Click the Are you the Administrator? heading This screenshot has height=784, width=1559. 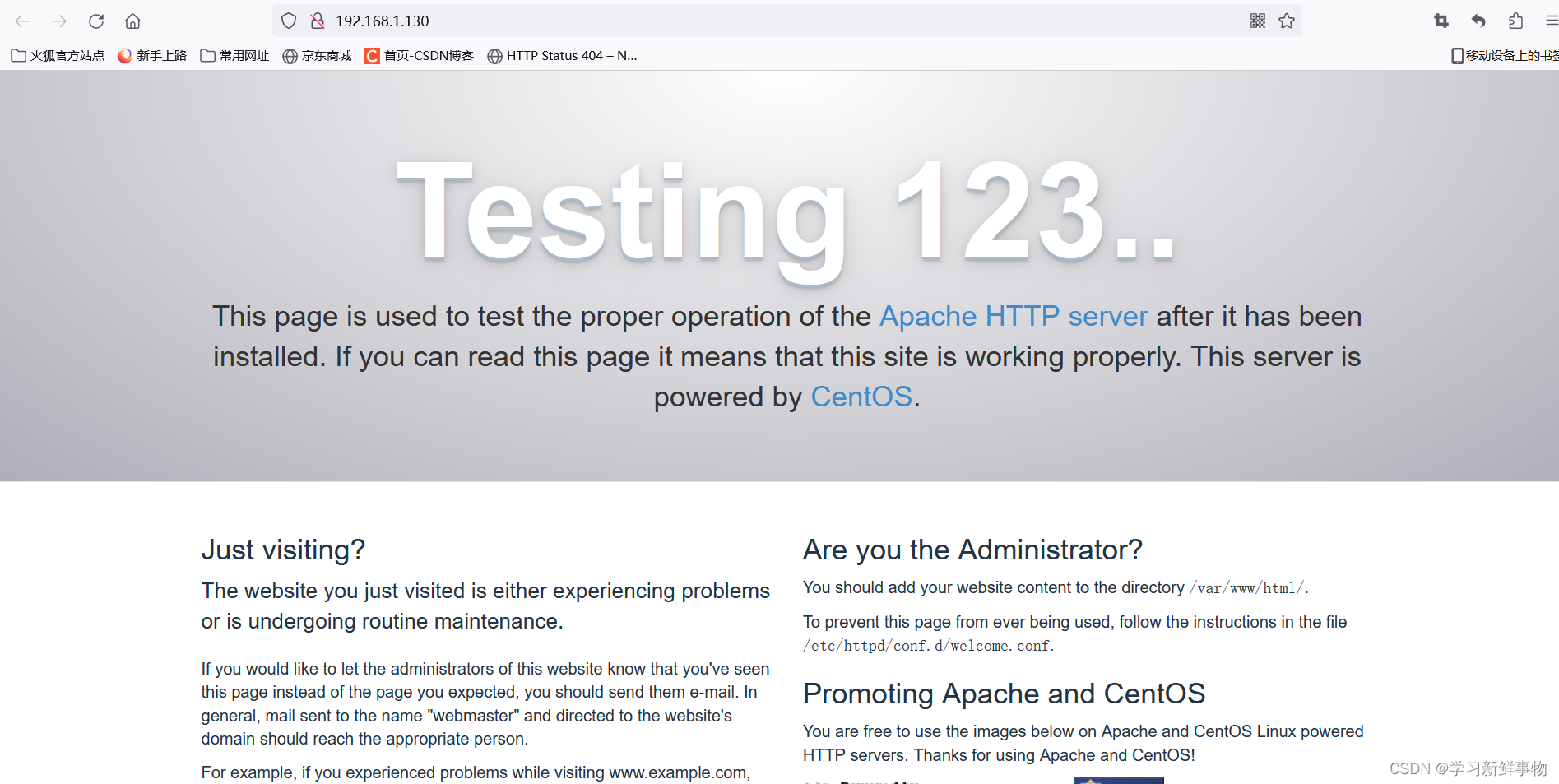(x=972, y=550)
